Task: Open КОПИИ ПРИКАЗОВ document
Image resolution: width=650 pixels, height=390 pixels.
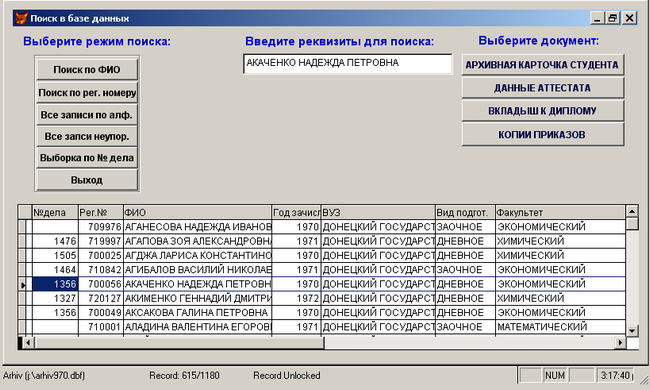Action: click(x=543, y=134)
